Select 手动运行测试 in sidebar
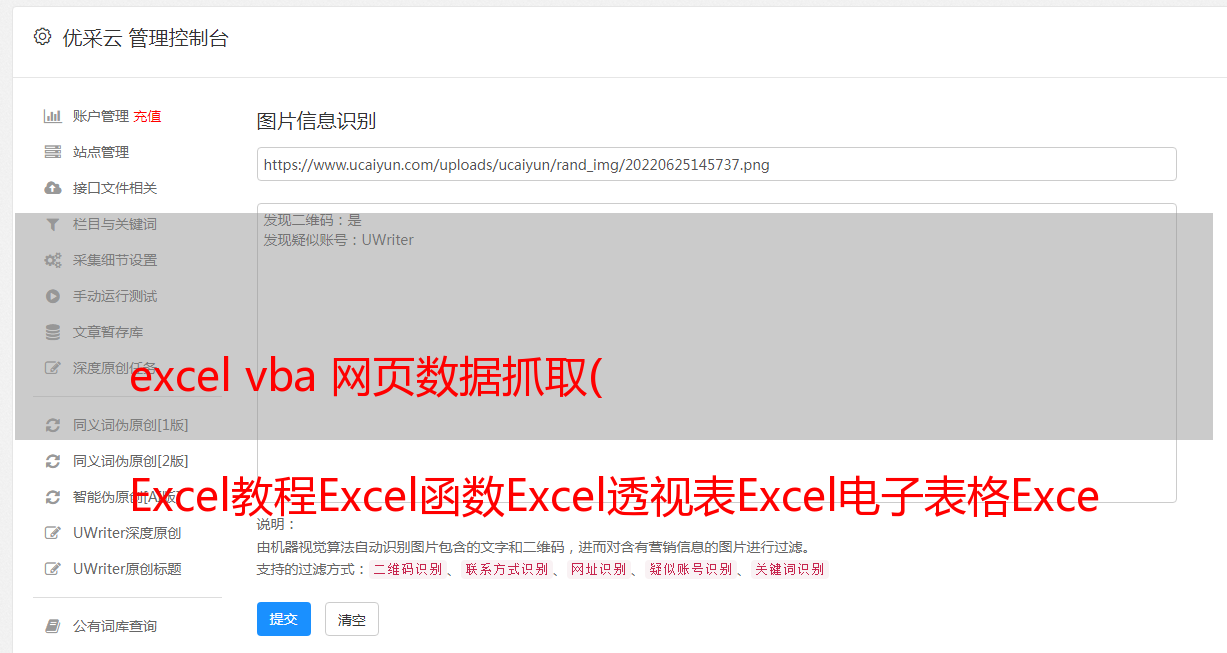1227x653 pixels. click(115, 296)
